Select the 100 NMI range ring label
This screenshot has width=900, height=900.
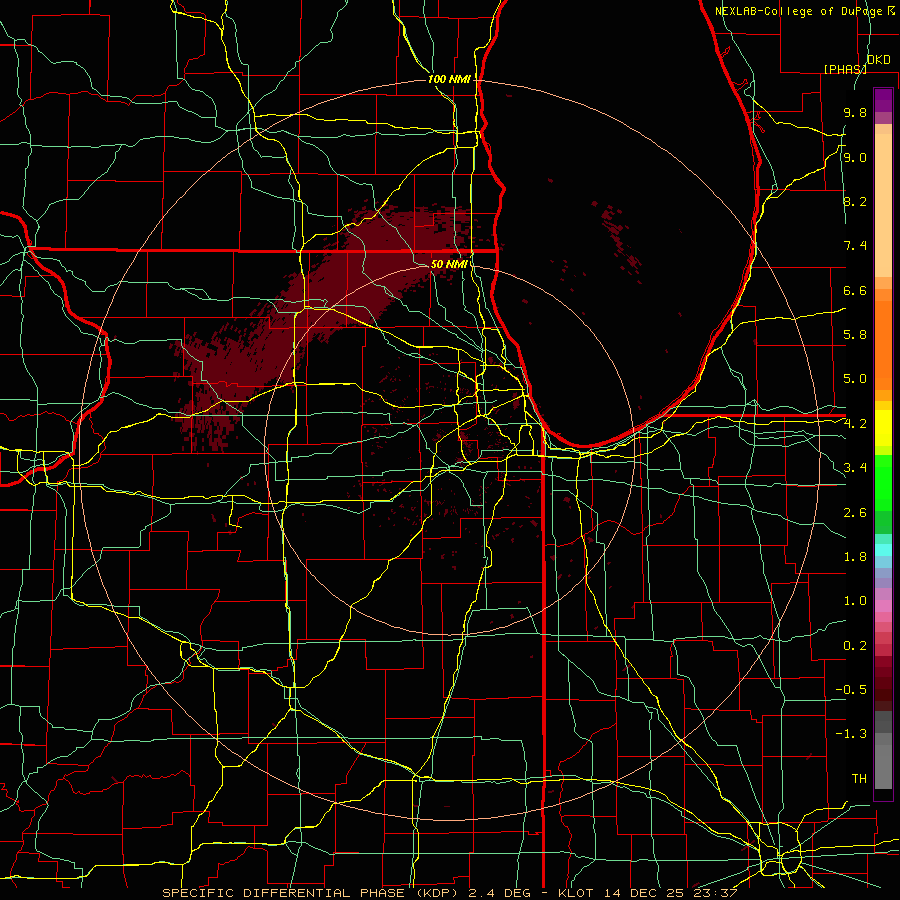pyautogui.click(x=449, y=79)
